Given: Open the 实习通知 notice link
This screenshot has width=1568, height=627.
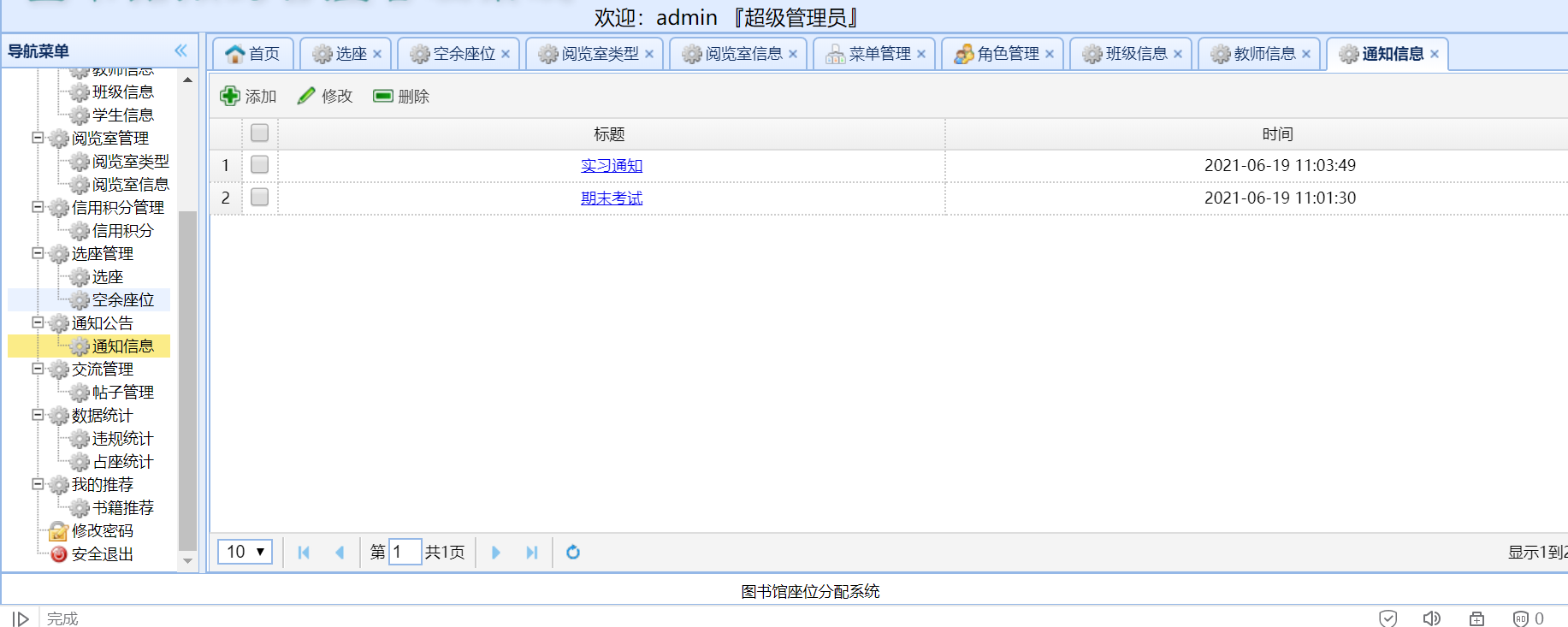Looking at the screenshot, I should click(x=612, y=165).
